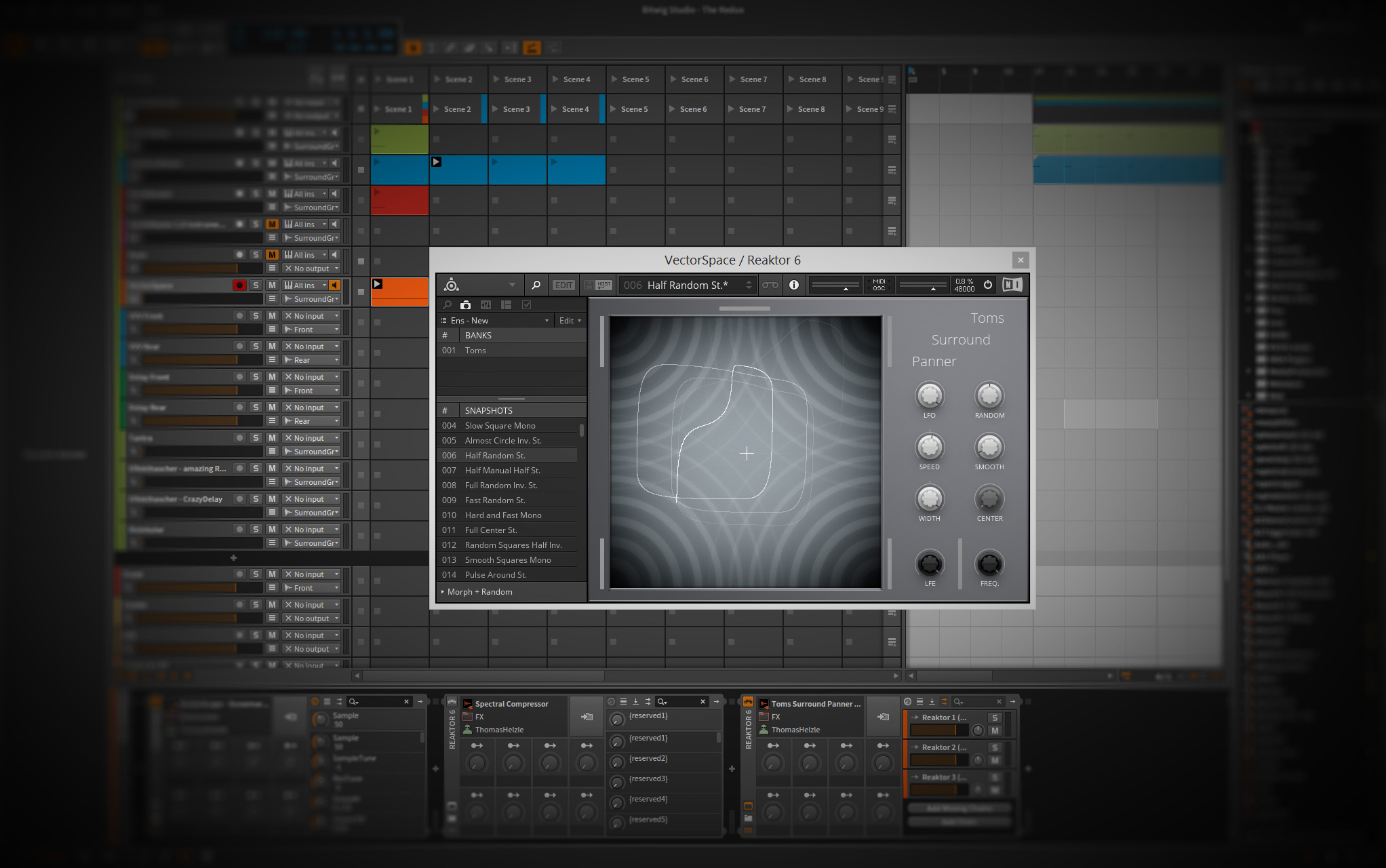The image size is (1386, 868).
Task: Select the 001 Toms bank
Action: pyautogui.click(x=511, y=351)
